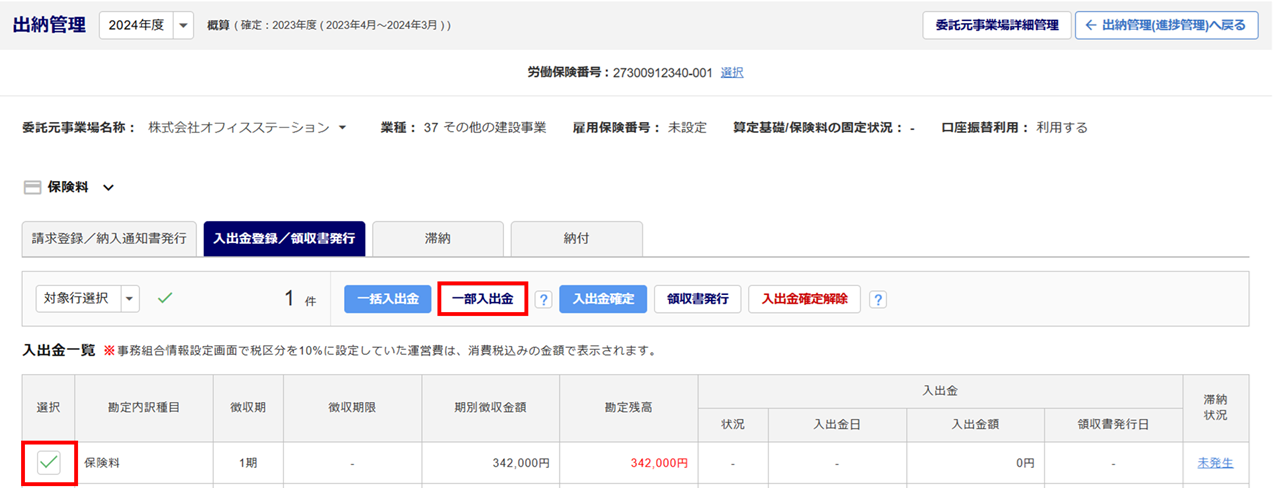Click the 一部入出金 button
The height and width of the screenshot is (488, 1274).
point(482,299)
